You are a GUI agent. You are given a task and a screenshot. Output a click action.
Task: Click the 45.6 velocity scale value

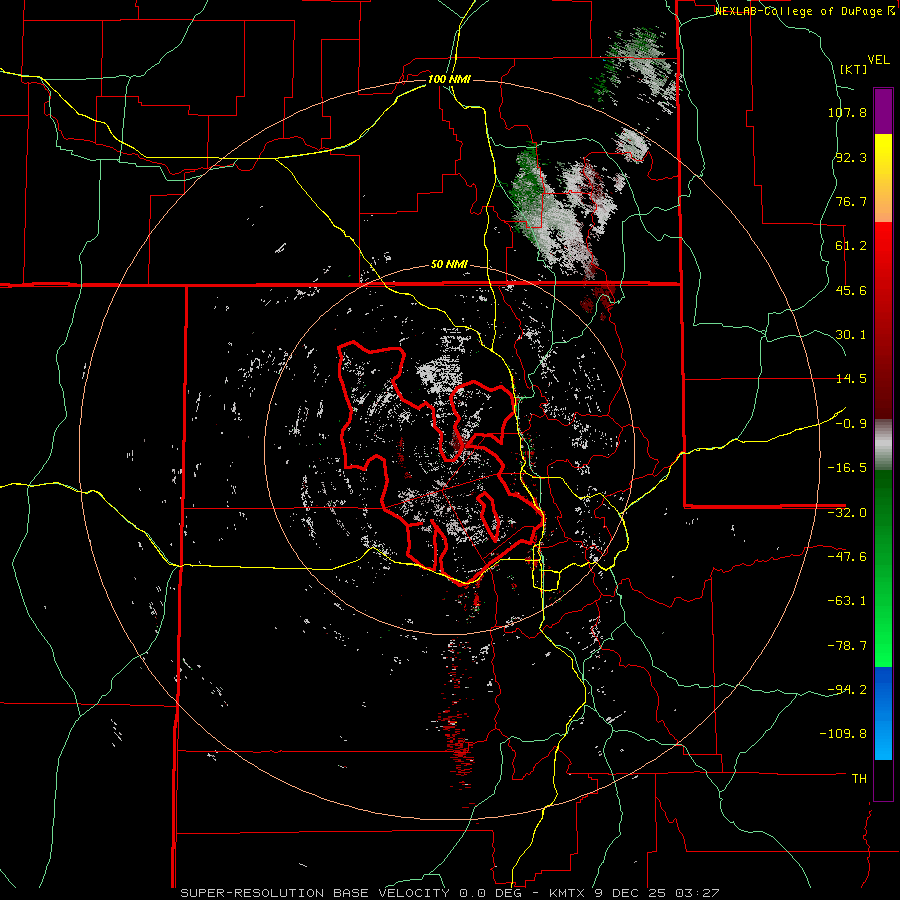[x=851, y=290]
